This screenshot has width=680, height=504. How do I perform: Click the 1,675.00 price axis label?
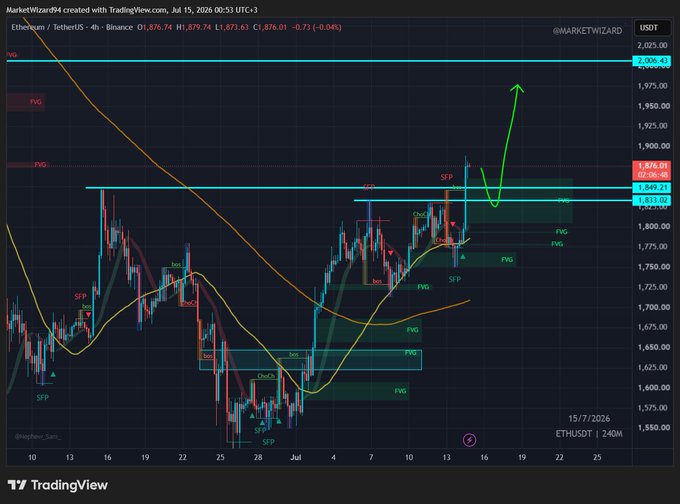(652, 327)
